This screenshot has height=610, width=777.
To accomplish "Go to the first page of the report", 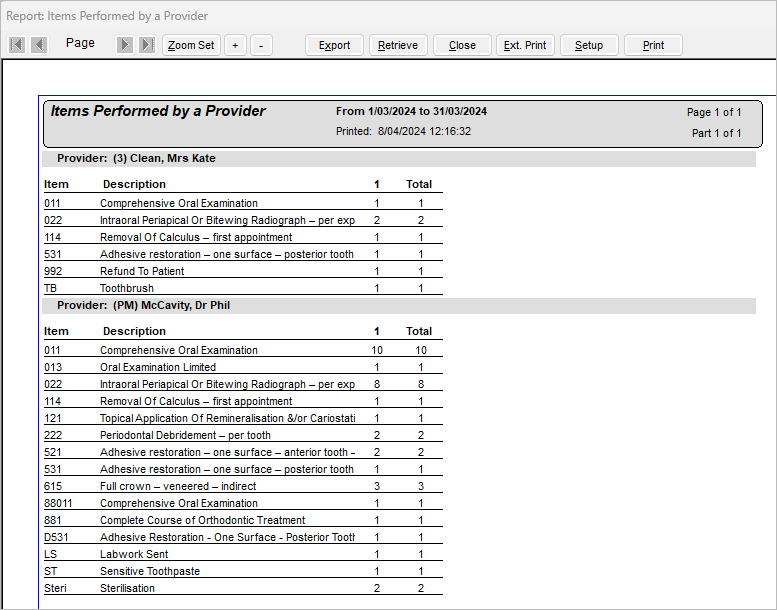I will (17, 45).
